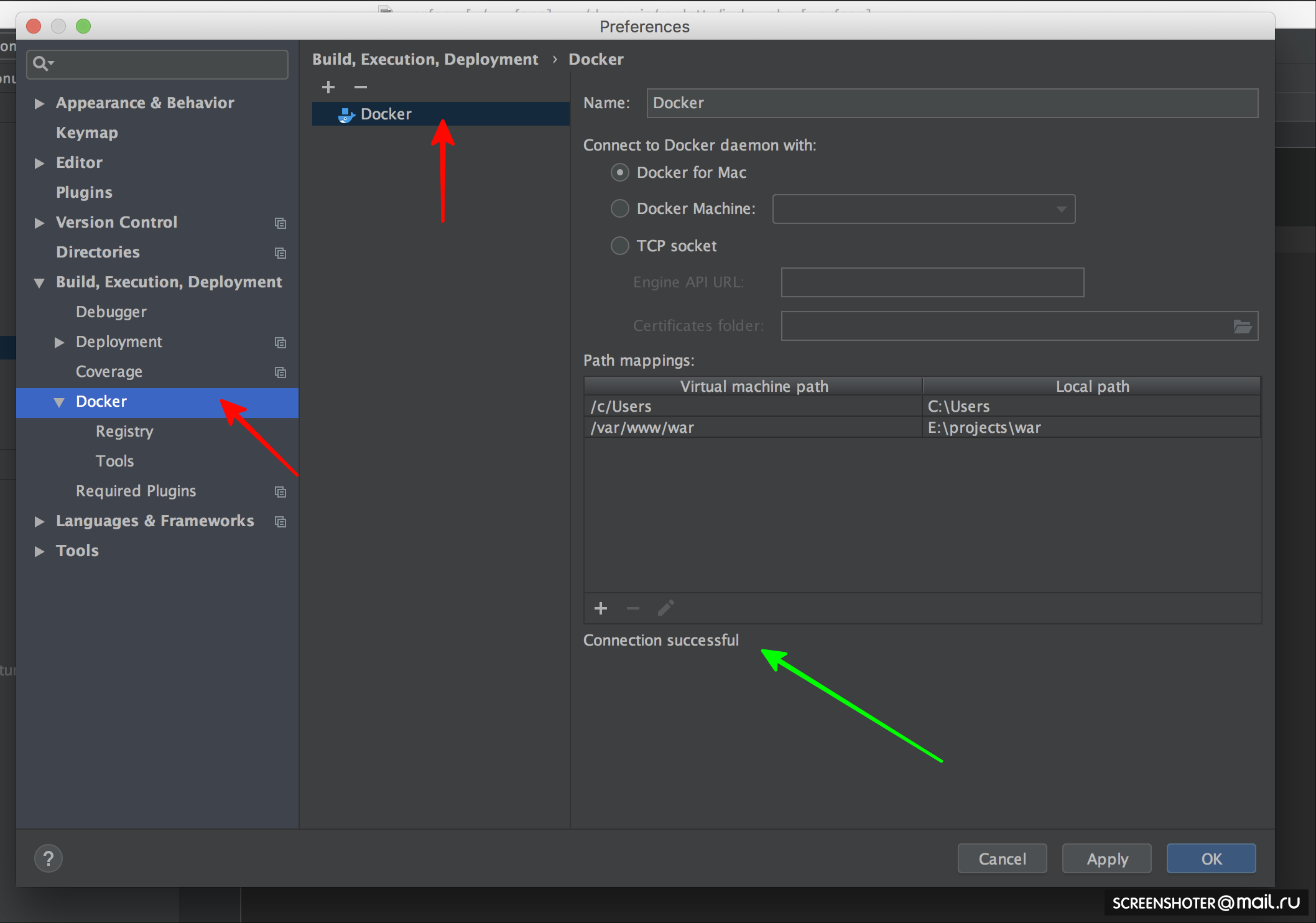Click the remove Docker configuration minus icon
This screenshot has width=1316, height=923.
point(361,87)
